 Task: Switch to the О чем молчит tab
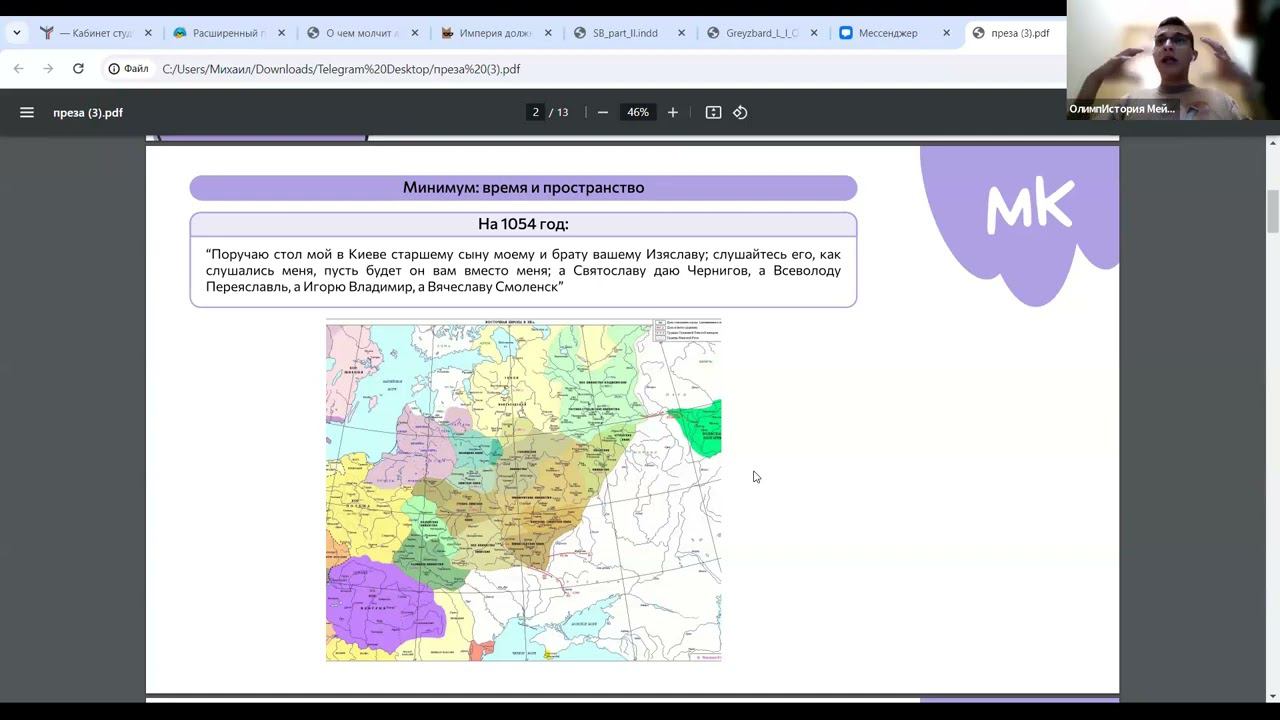[x=362, y=33]
